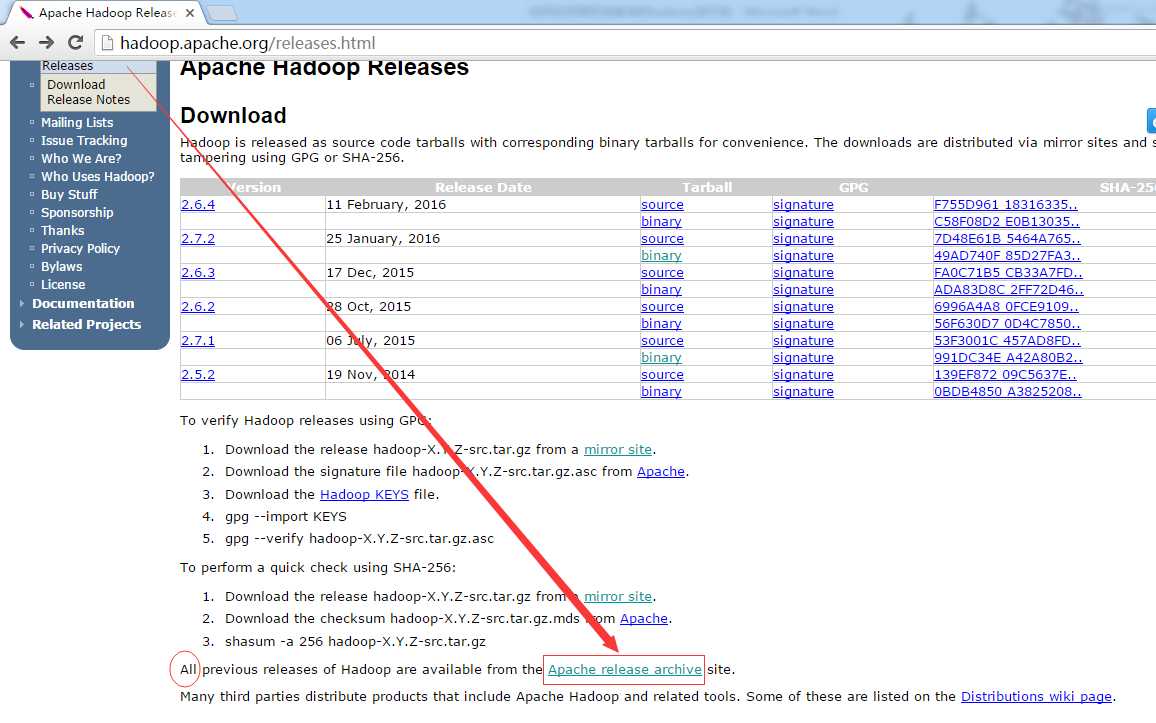
Task: Select the Apache Hadoop Releases tab
Action: (x=107, y=13)
